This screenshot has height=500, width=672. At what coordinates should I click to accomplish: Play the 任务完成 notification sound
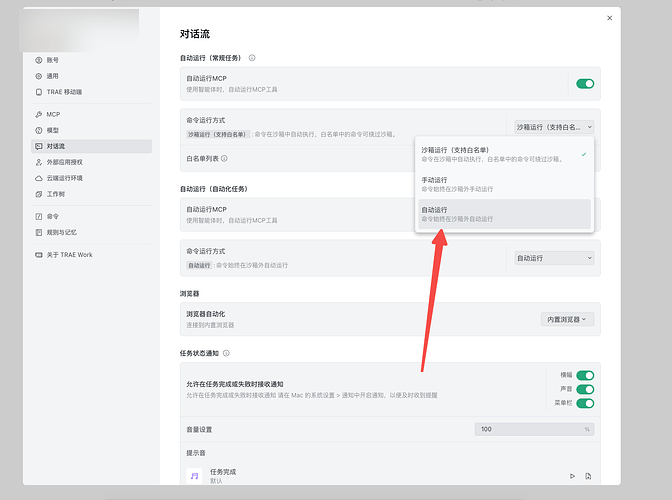tap(572, 476)
